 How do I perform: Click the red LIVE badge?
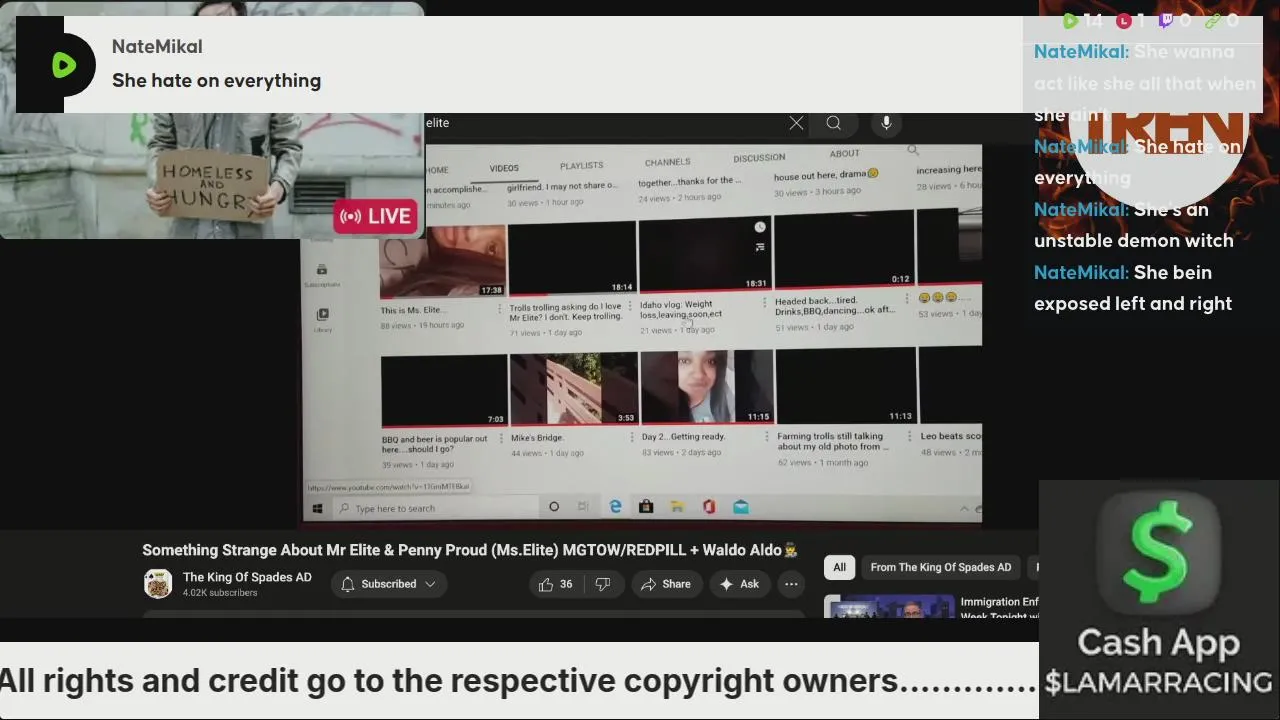[x=376, y=216]
